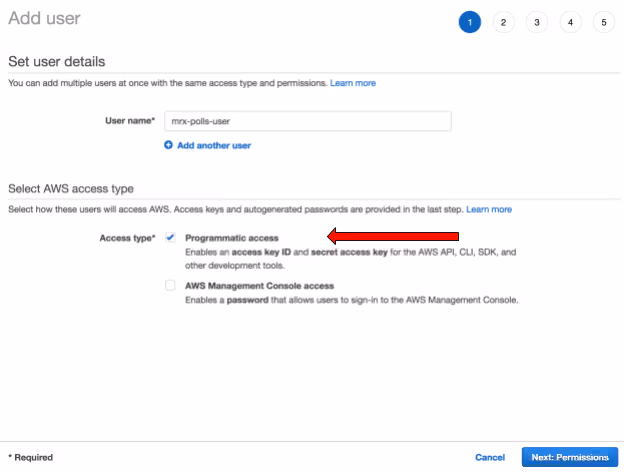Image resolution: width=624 pixels, height=472 pixels.
Task: Click the Required footnote text
Action: tap(31, 457)
